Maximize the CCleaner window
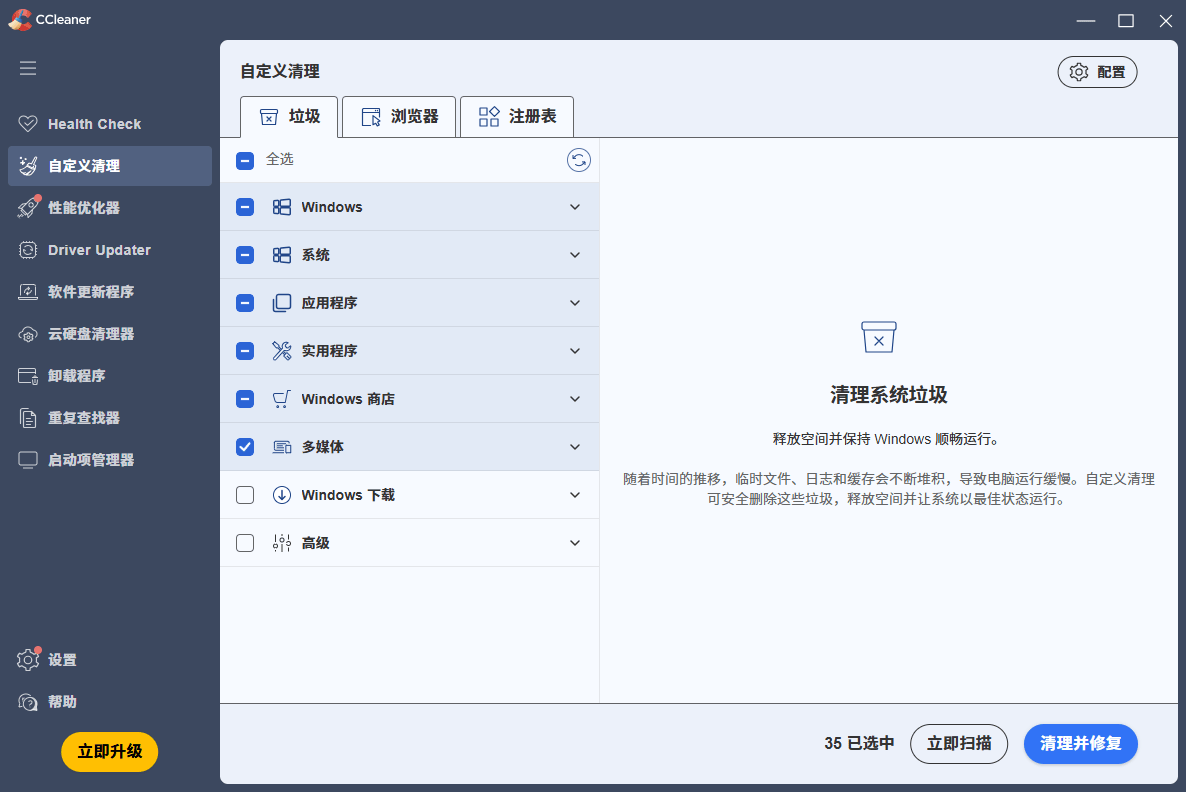Screen dimensions: 1186x792 (x=1126, y=20)
